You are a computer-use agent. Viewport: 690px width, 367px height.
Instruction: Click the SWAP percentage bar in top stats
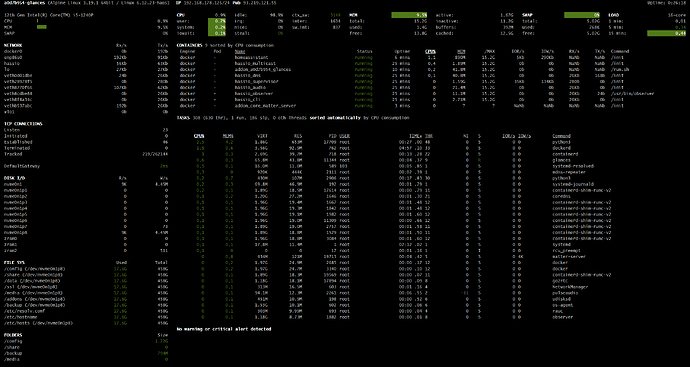point(582,15)
